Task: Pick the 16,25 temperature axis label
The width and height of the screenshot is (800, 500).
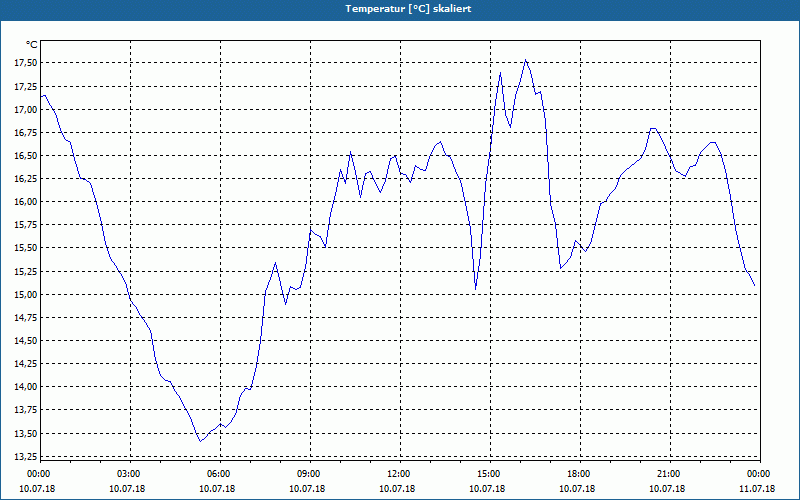Action: 25,179
